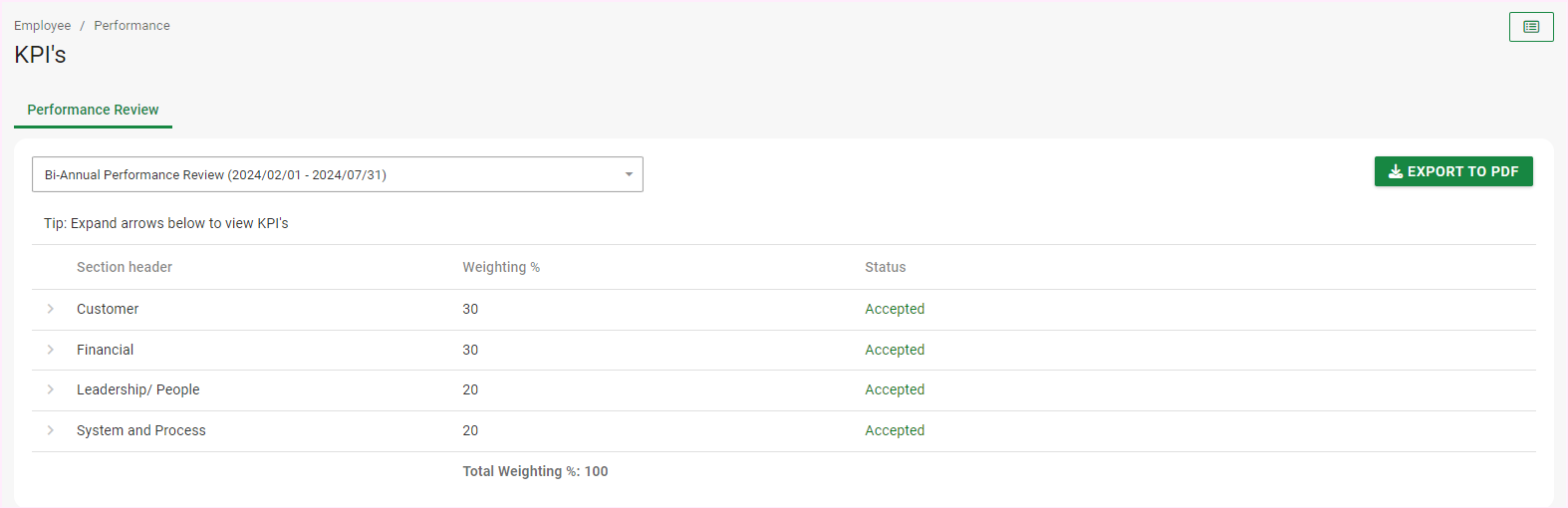Click the Accepted status for System and Process
Image resolution: width=1568 pixels, height=508 pixels.
click(x=894, y=430)
